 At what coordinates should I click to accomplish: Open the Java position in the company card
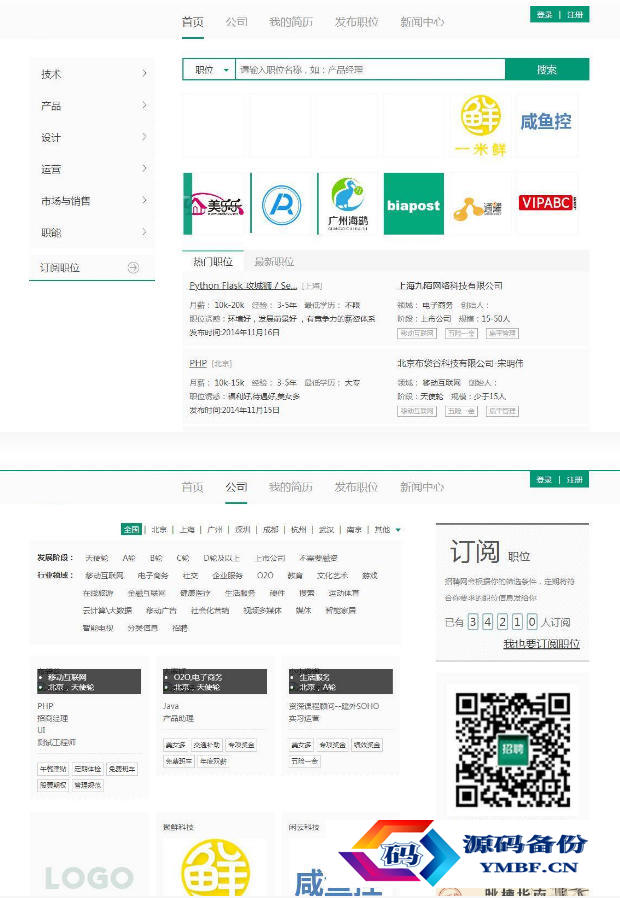pos(171,706)
